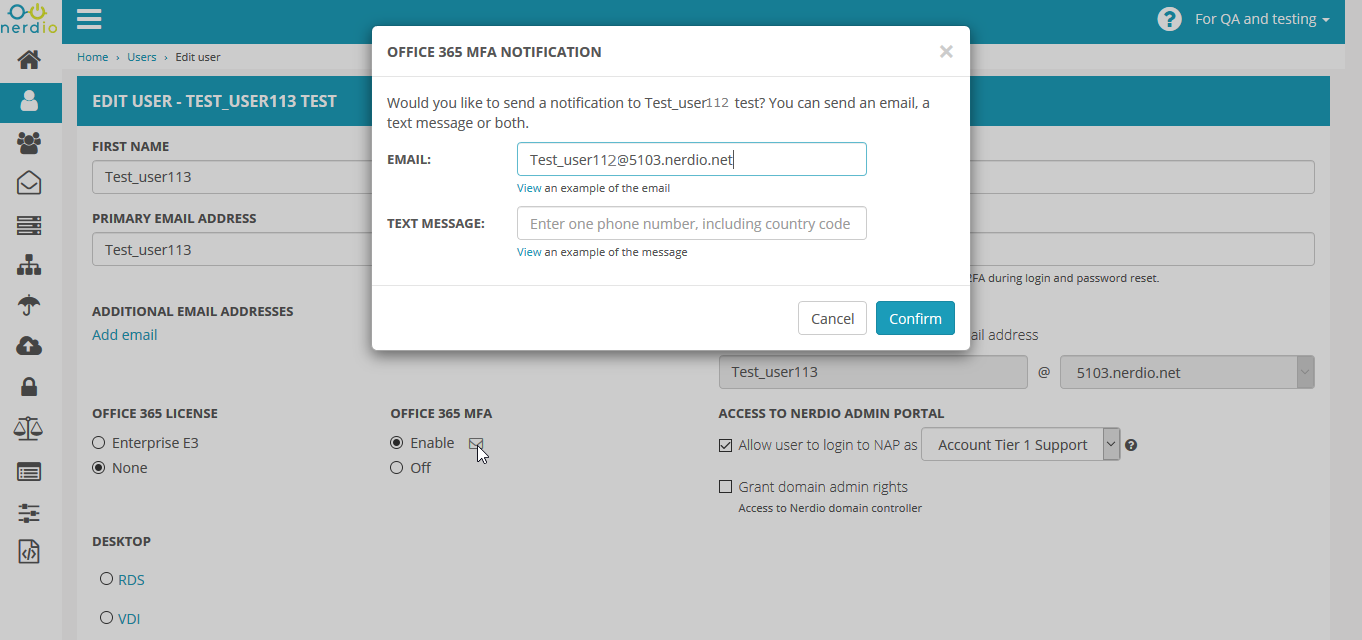This screenshot has width=1362, height=640.
Task: Click the First Name field
Action: (232, 177)
